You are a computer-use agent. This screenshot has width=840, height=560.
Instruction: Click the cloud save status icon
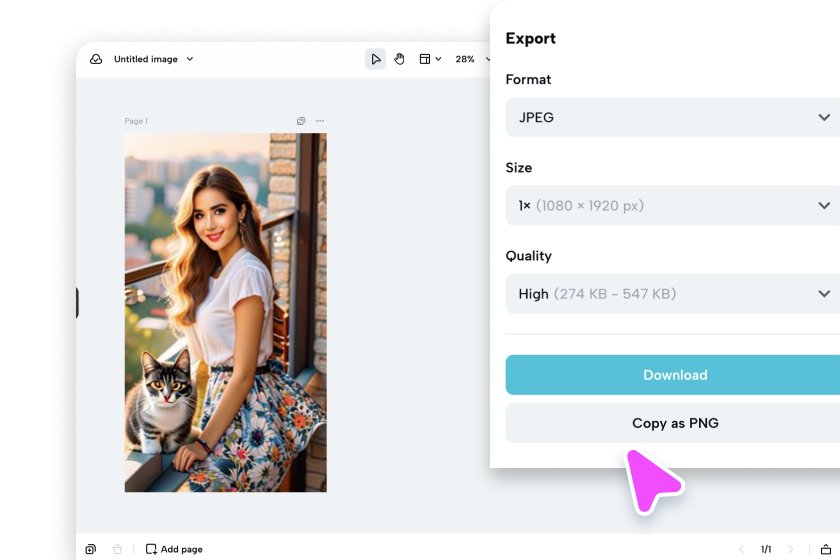[x=96, y=59]
